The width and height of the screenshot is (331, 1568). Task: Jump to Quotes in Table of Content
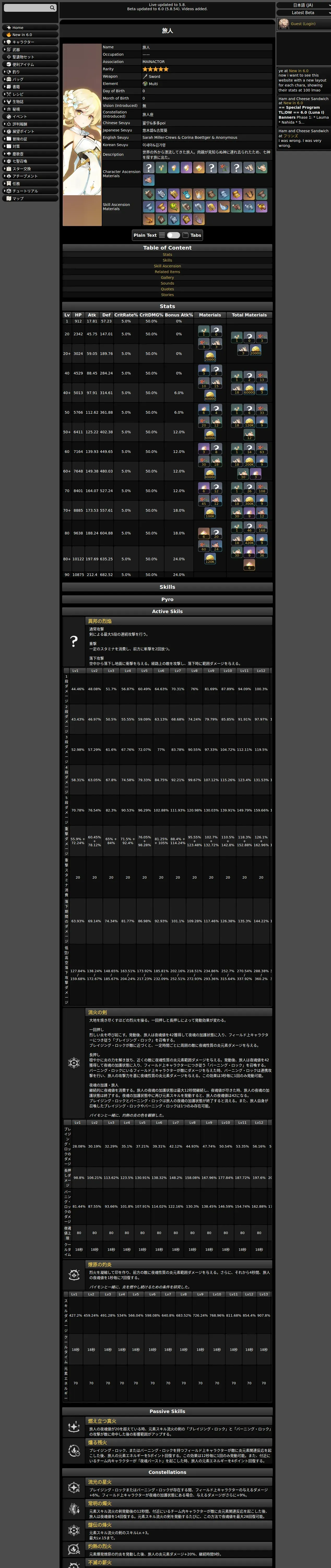167,289
